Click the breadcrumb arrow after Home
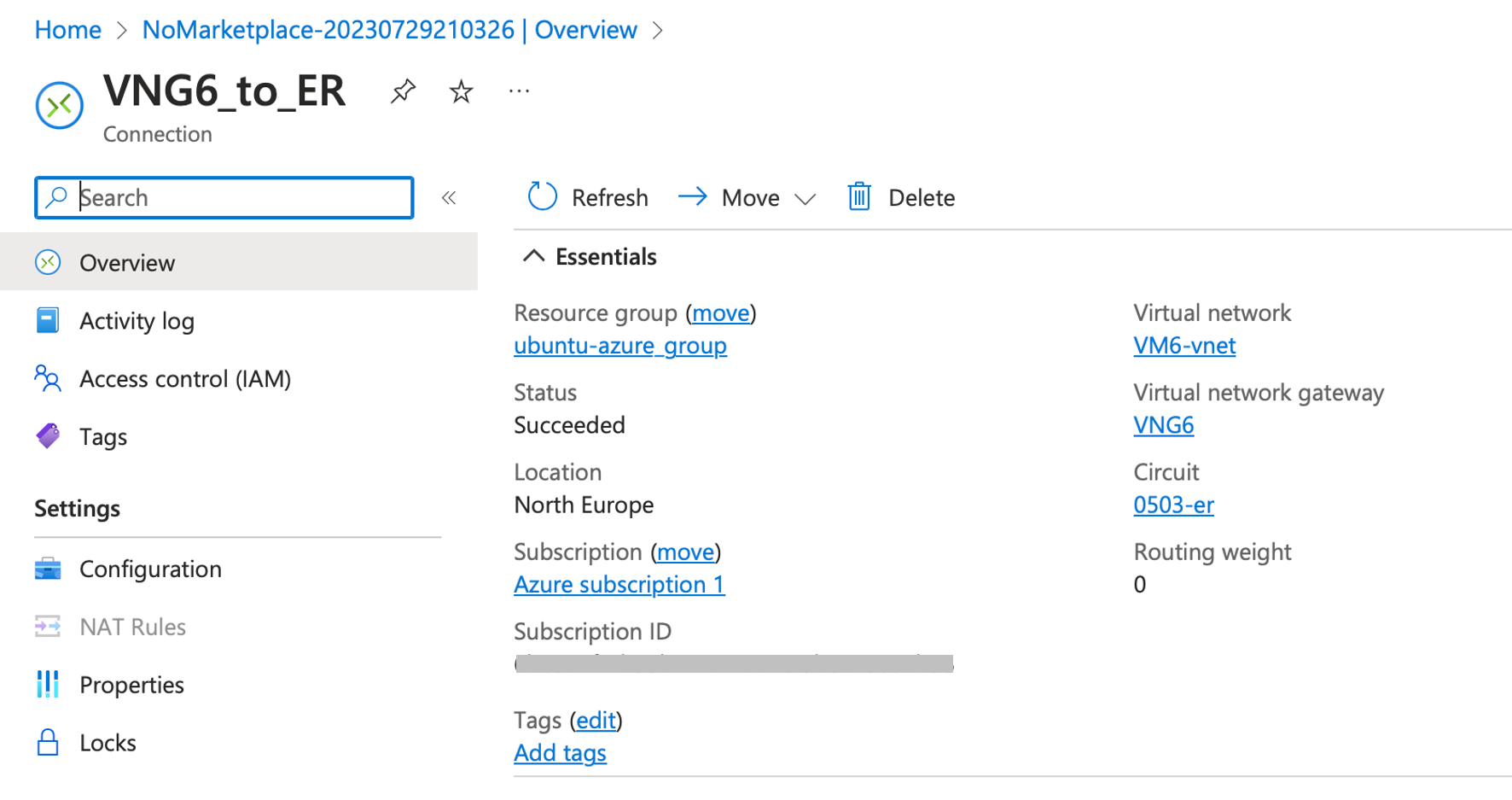Screen dimensions: 1512x800 point(122,31)
